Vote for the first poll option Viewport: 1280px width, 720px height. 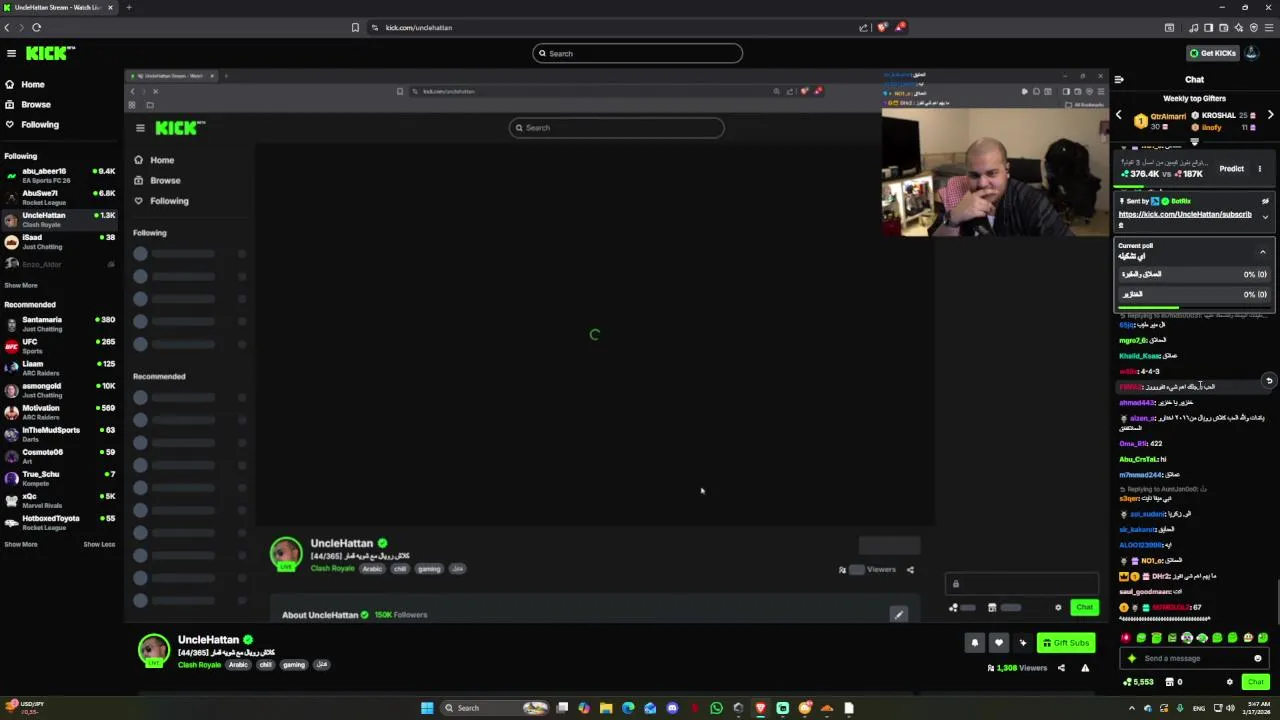click(x=1194, y=274)
